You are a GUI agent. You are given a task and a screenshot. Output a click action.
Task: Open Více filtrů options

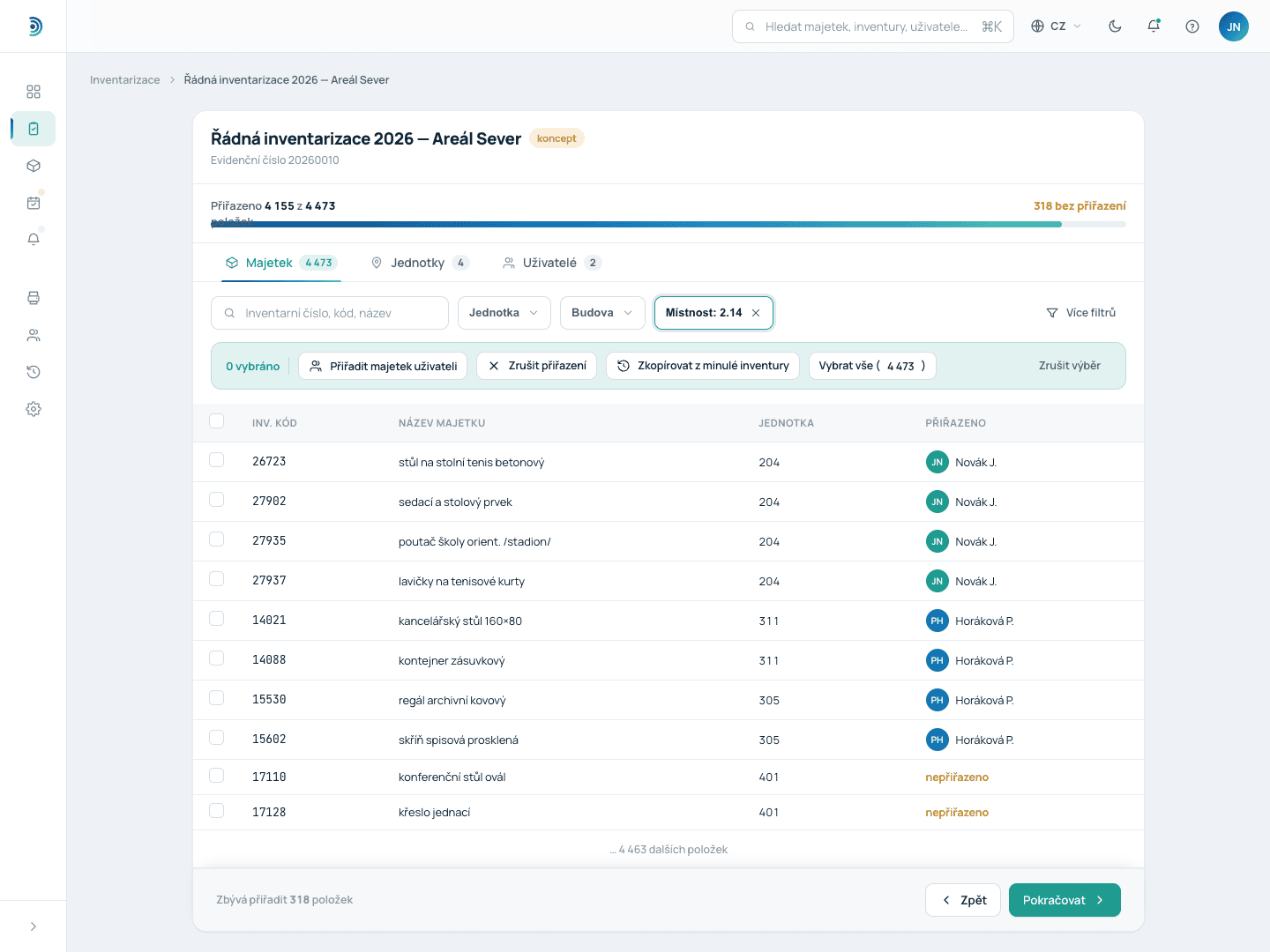coord(1080,313)
